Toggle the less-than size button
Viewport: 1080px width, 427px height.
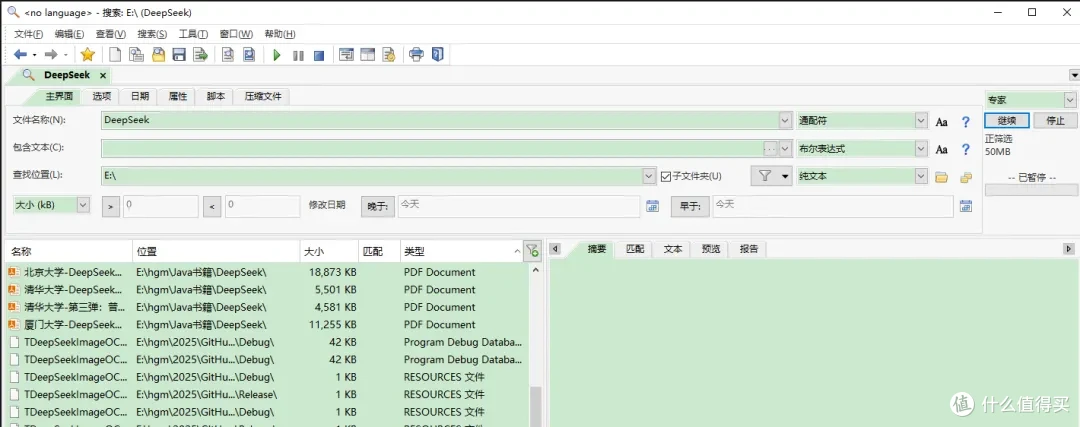pos(213,205)
